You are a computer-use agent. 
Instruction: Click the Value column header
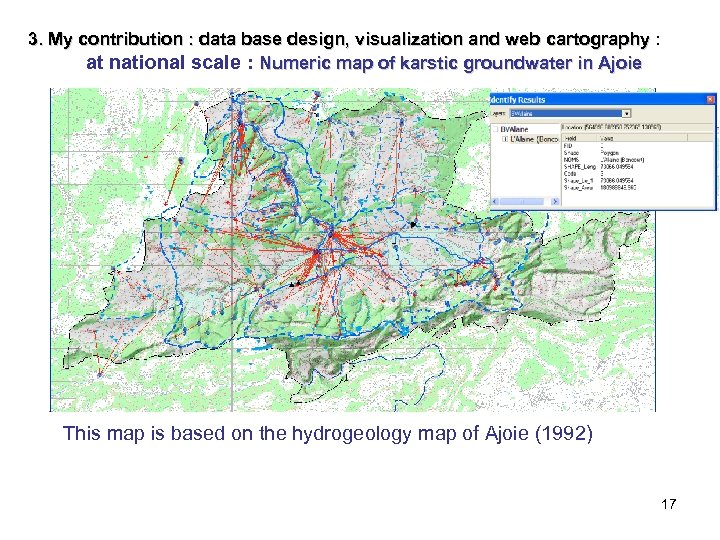click(642, 138)
